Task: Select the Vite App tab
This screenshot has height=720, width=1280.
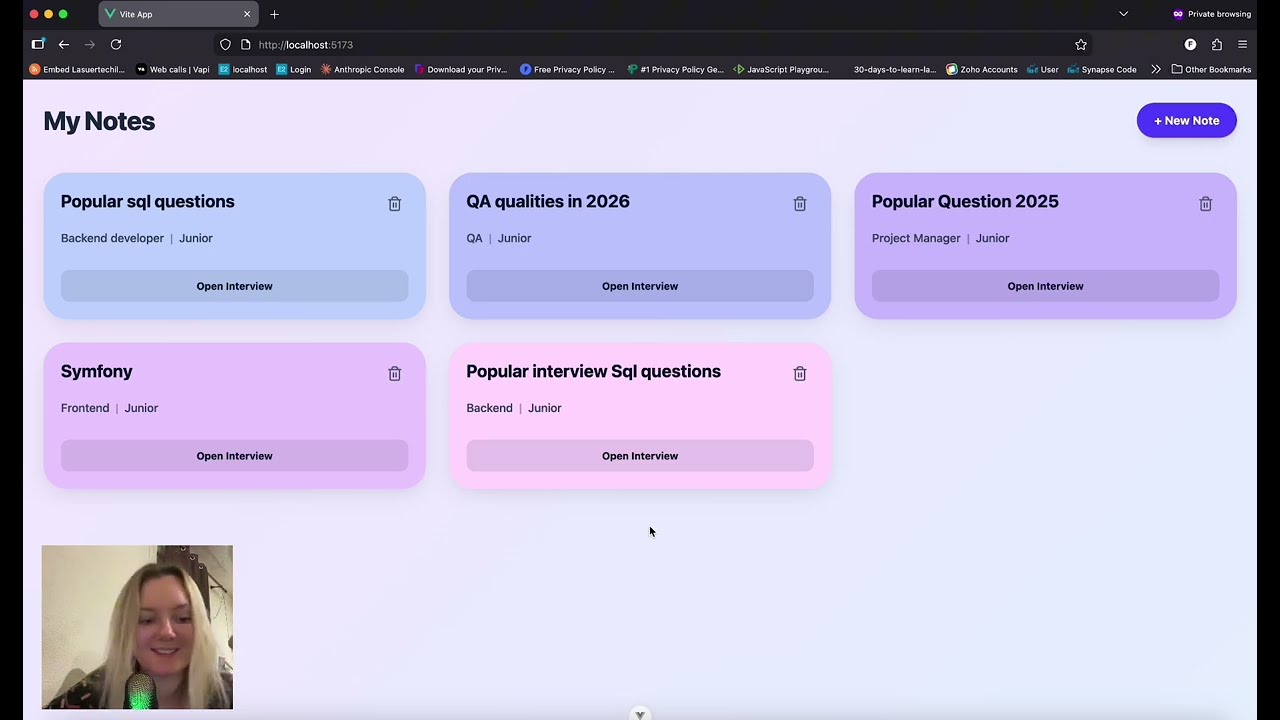Action: pyautogui.click(x=179, y=14)
